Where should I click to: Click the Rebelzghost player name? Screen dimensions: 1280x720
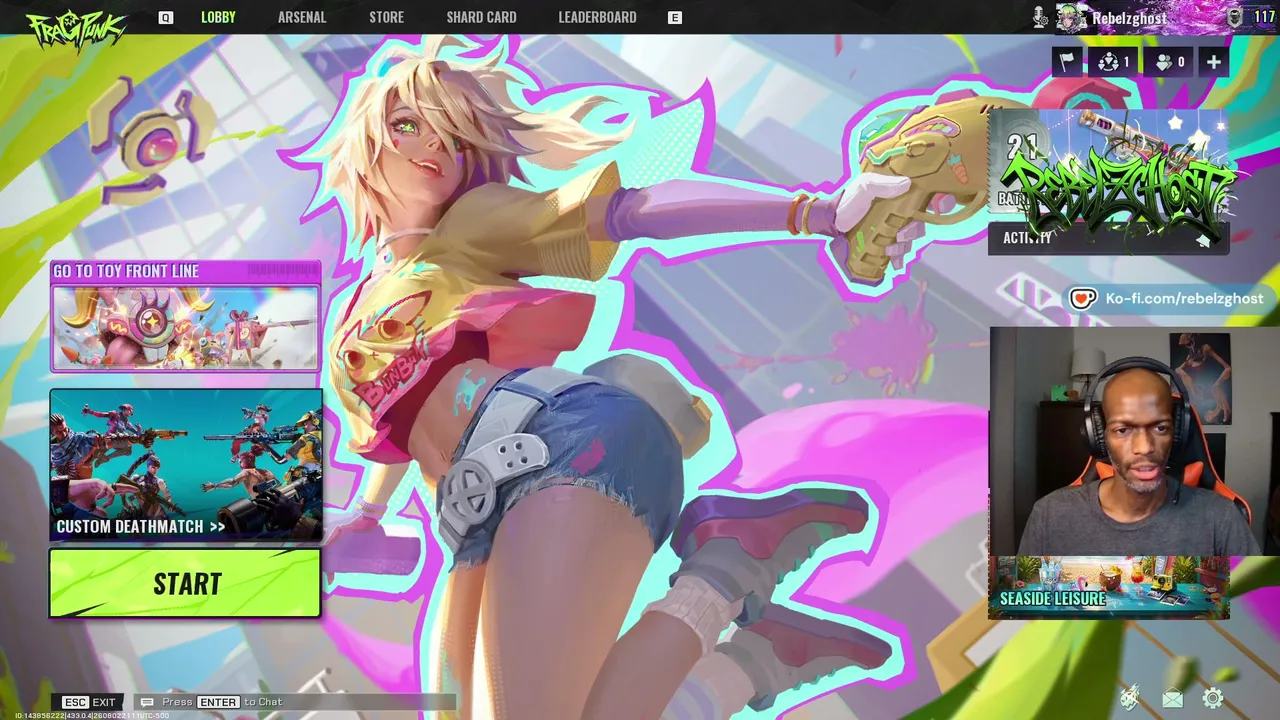tap(1129, 18)
